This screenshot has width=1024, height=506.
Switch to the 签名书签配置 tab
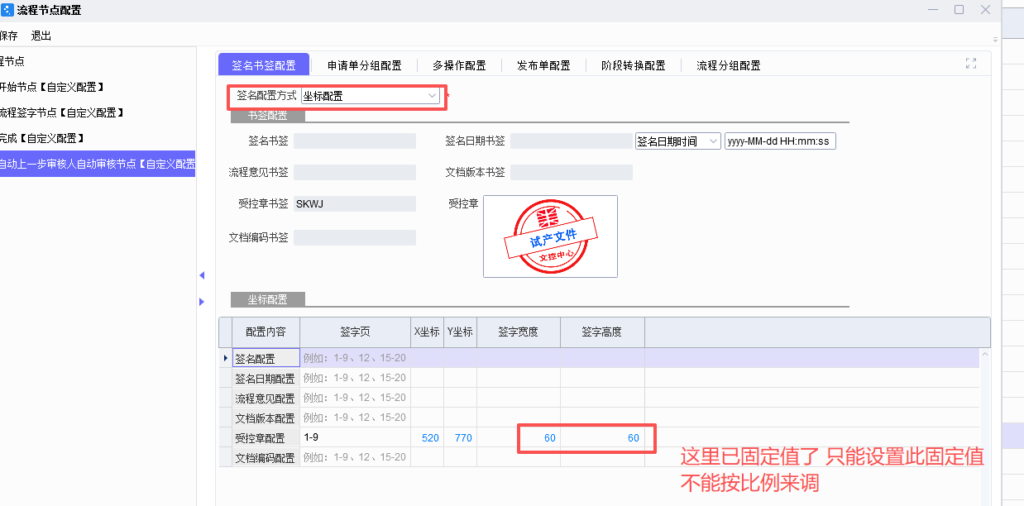tap(263, 65)
